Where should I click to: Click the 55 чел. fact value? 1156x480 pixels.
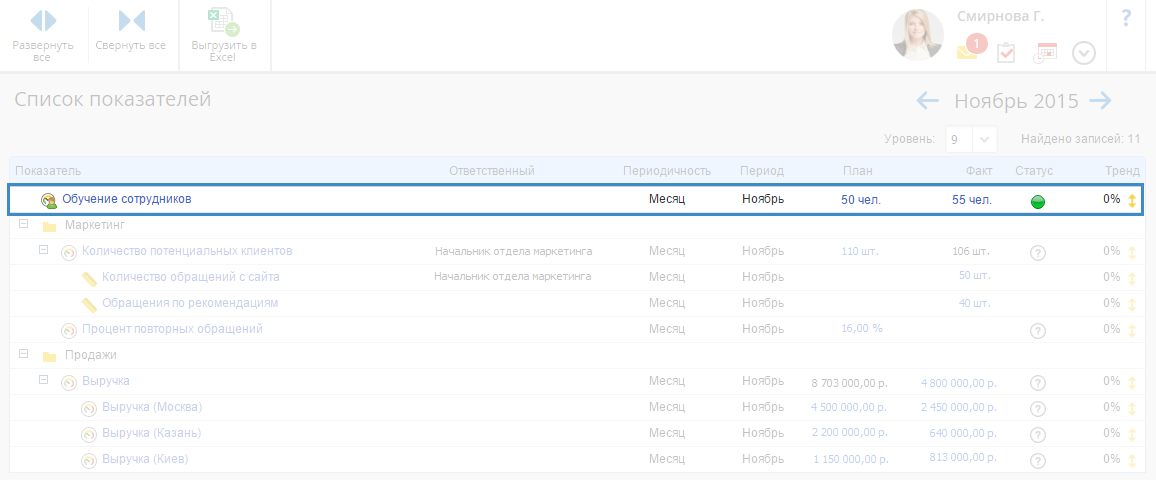point(972,200)
